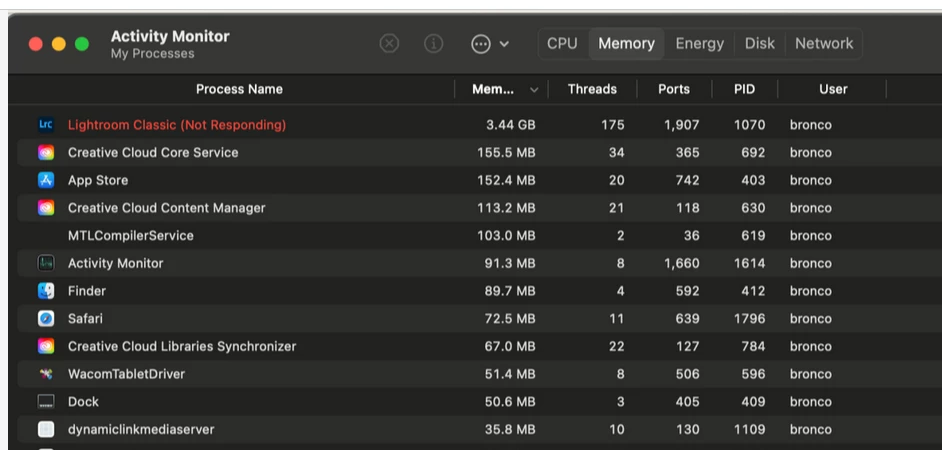Select the dynamiclinkmediaserver process name

click(141, 429)
